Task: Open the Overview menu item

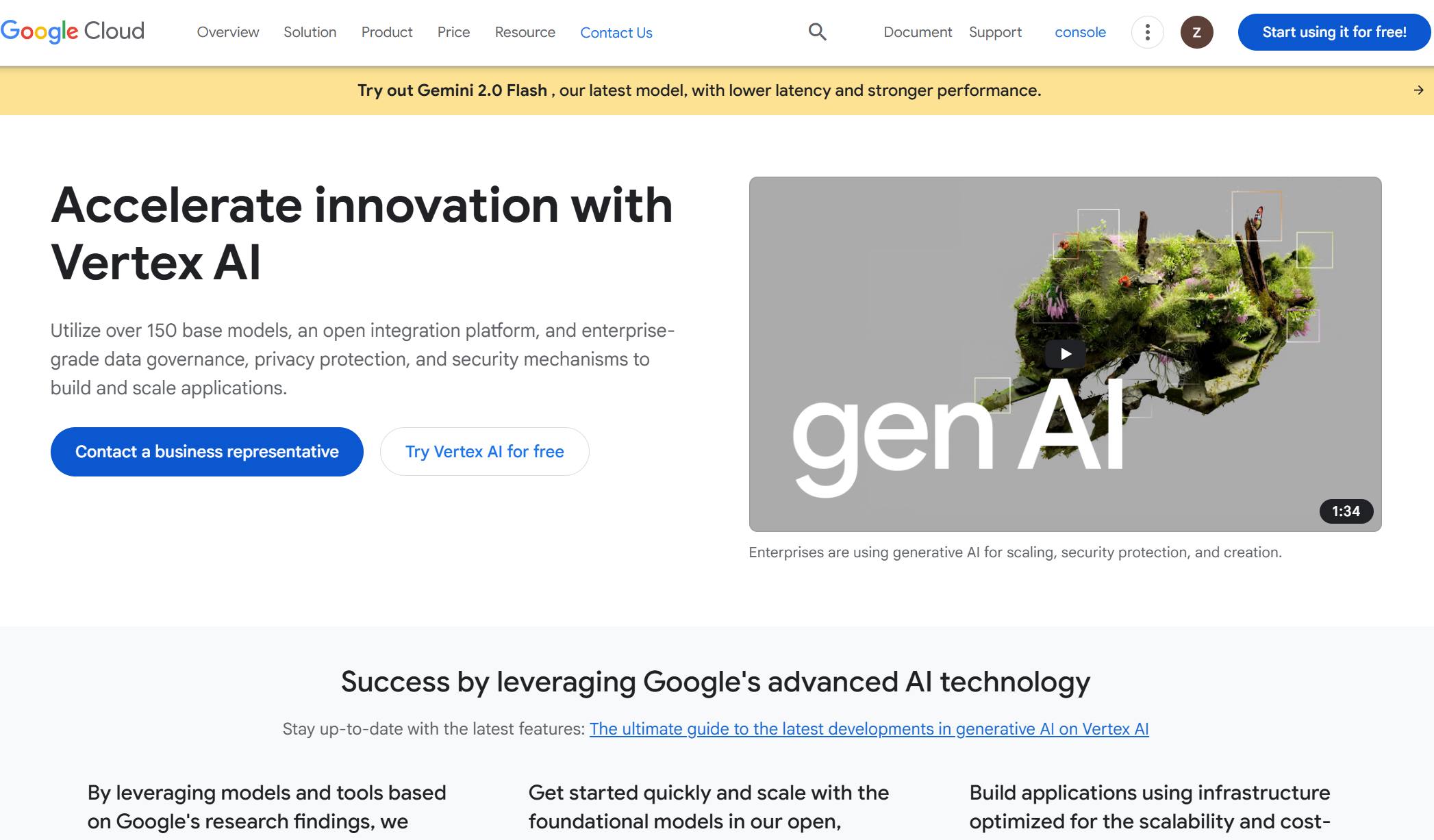Action: click(228, 32)
